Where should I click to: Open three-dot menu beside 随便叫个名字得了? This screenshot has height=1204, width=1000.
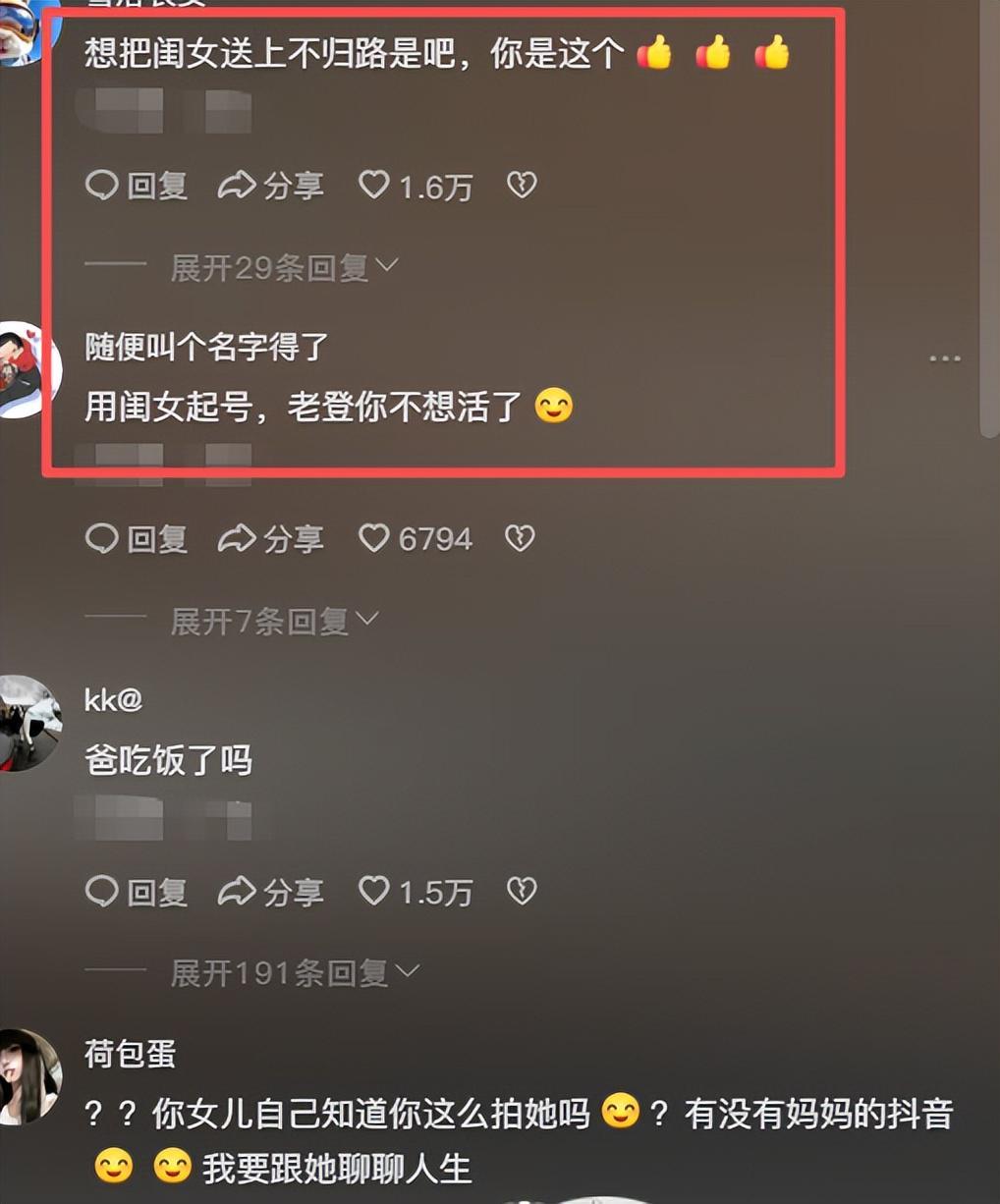pyautogui.click(x=945, y=358)
